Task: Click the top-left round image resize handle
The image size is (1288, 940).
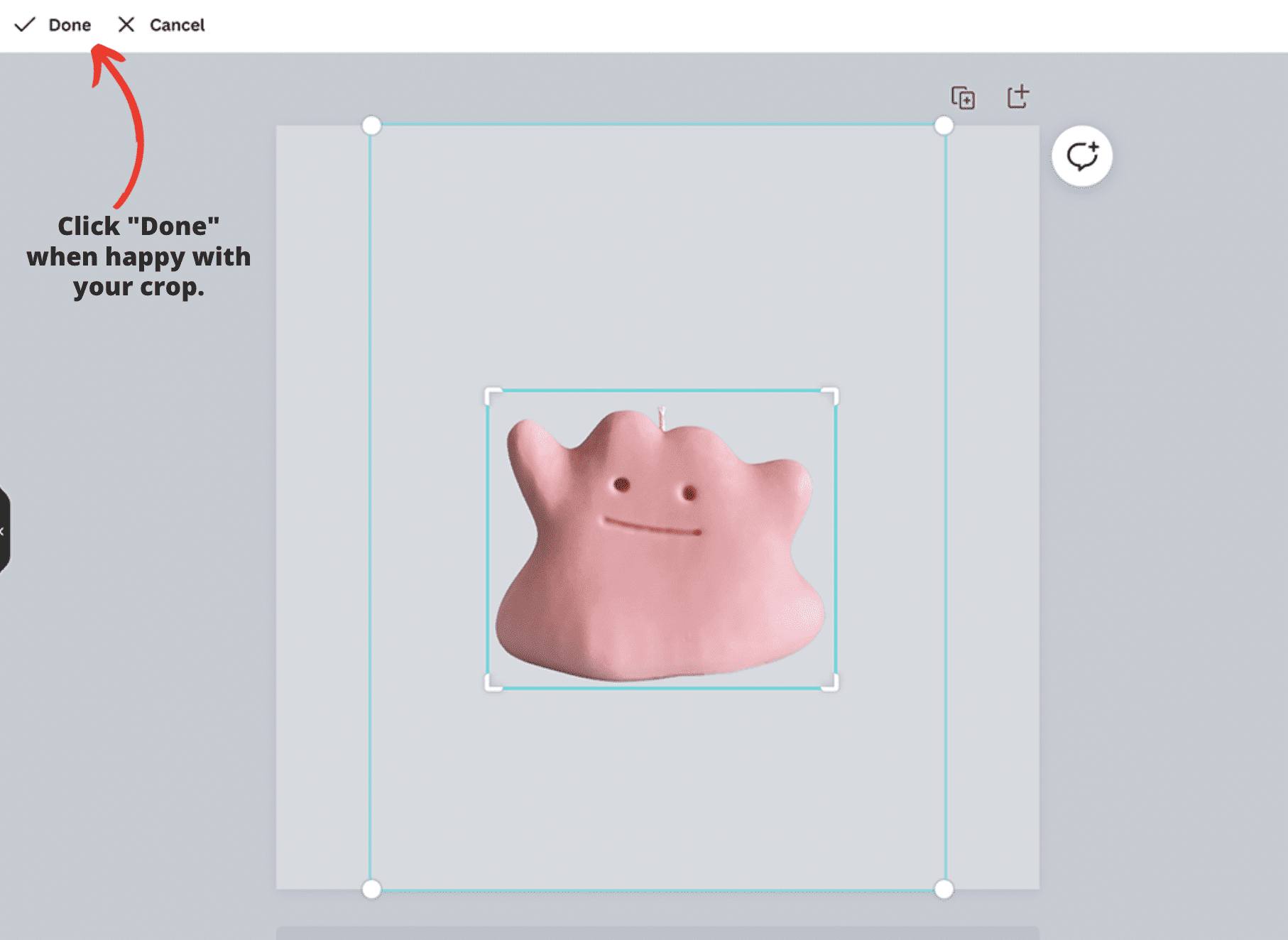Action: (371, 126)
